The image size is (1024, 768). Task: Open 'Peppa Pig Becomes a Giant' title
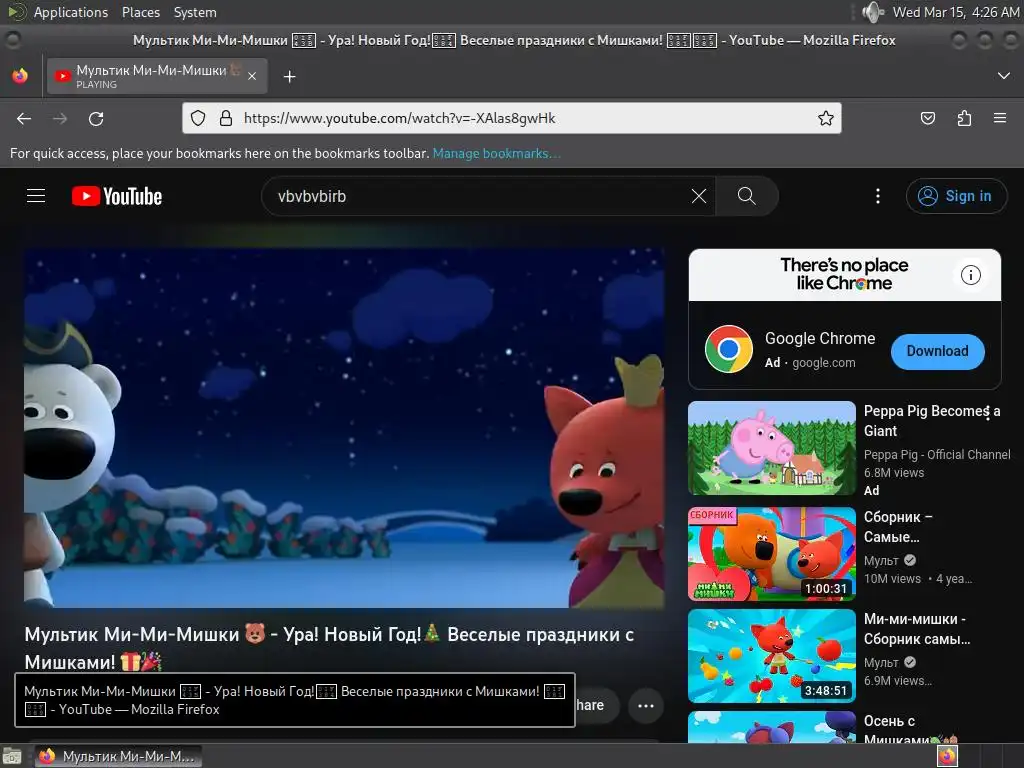click(x=932, y=421)
